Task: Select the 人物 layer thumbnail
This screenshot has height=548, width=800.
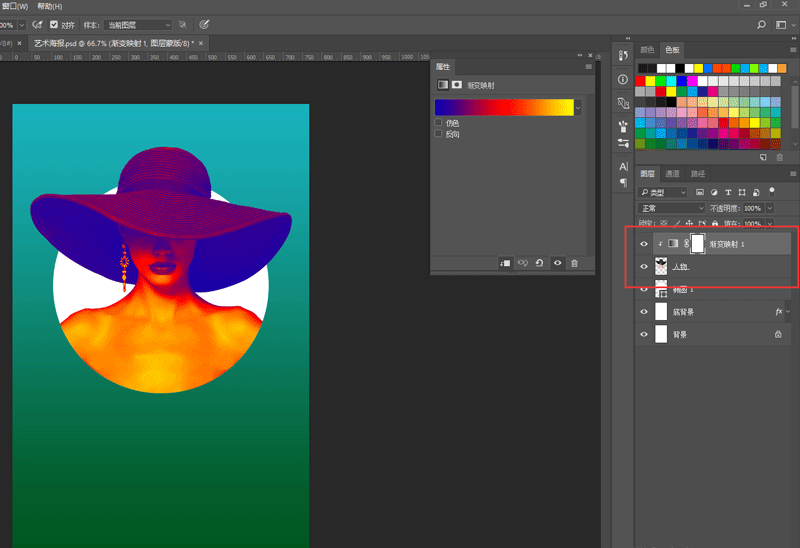Action: point(661,266)
